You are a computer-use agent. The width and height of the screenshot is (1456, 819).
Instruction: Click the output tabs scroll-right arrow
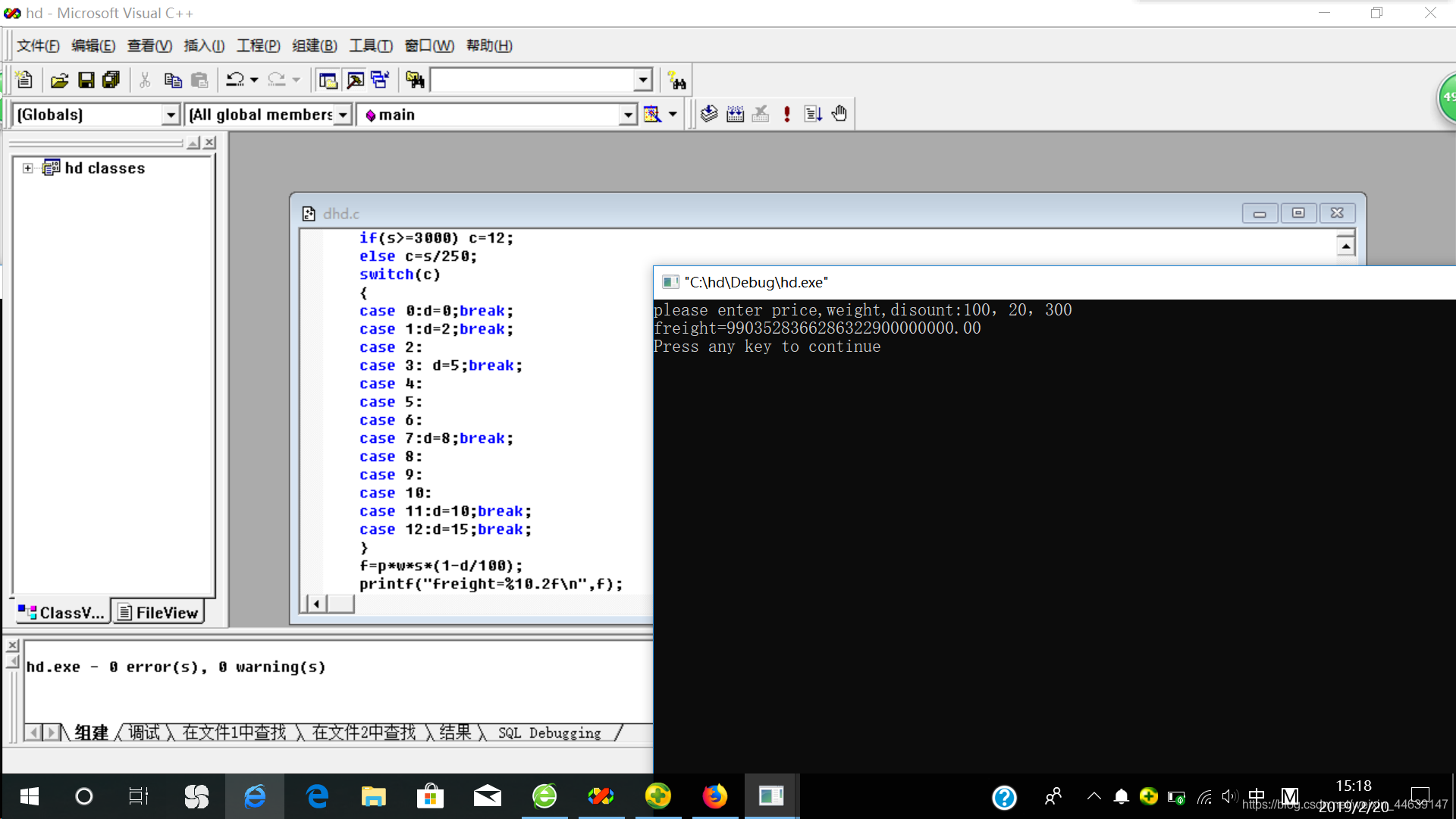pos(51,733)
